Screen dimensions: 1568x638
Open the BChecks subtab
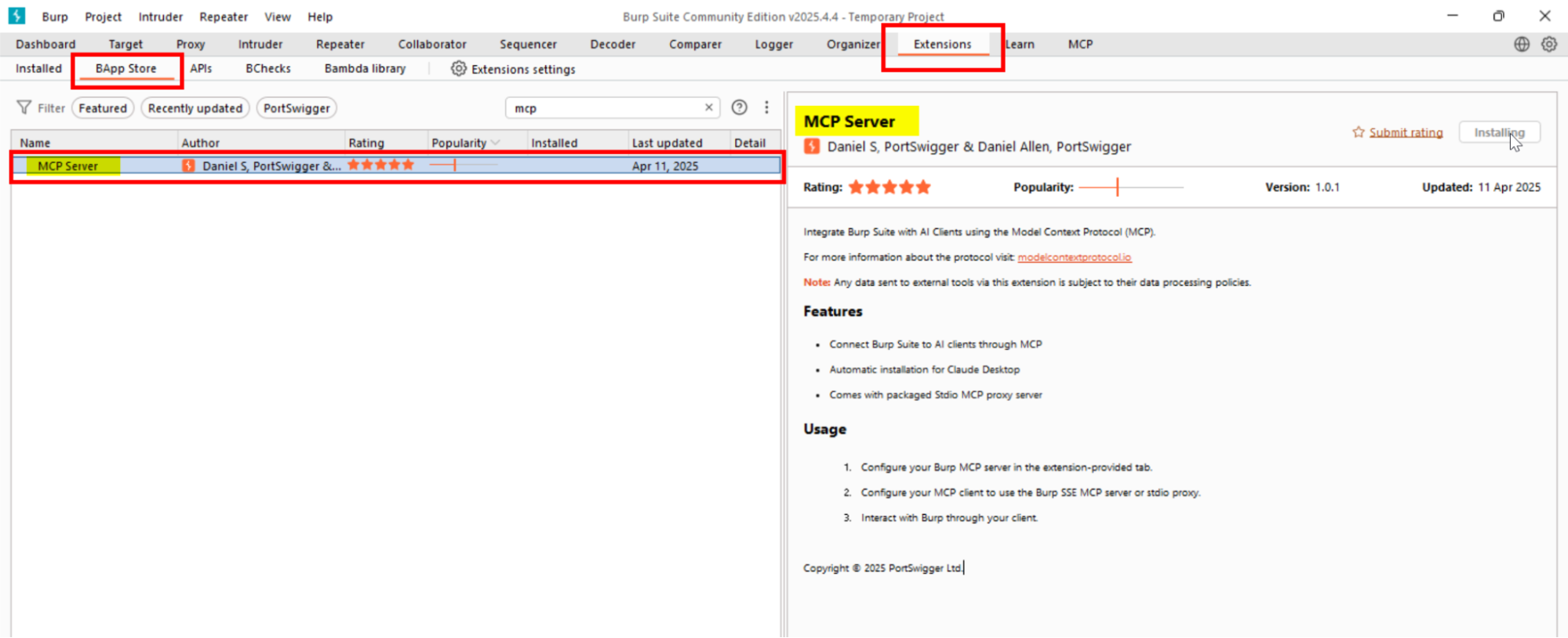coord(268,68)
